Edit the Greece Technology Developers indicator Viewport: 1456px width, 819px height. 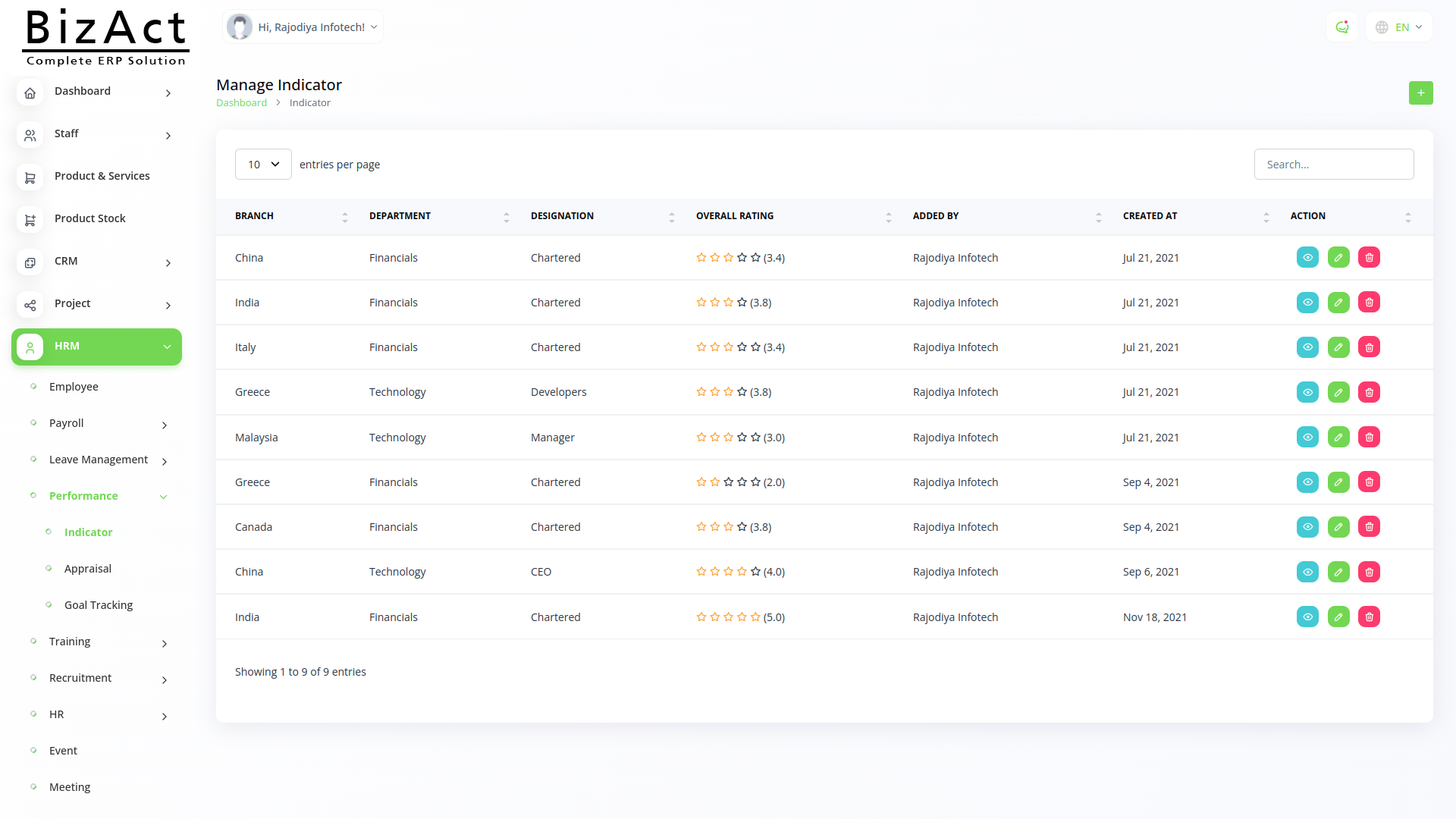(1338, 392)
